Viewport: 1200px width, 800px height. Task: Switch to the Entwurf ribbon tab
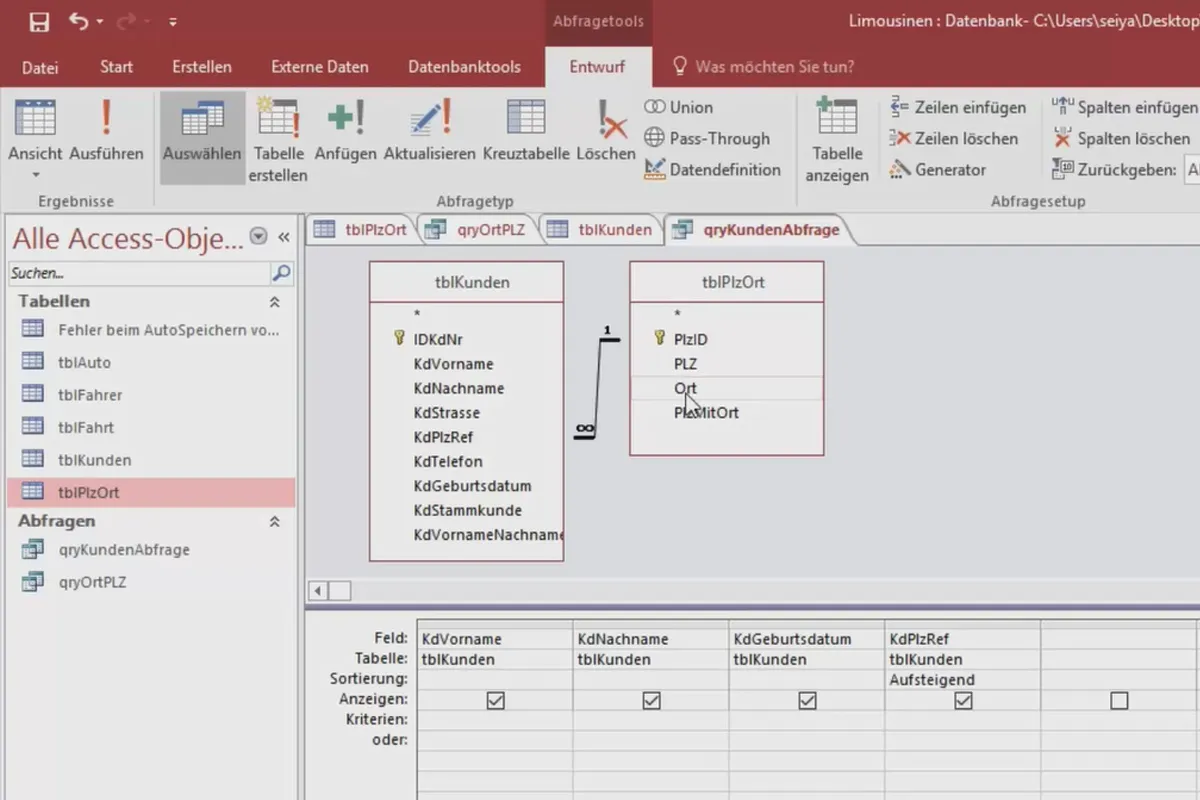click(597, 67)
